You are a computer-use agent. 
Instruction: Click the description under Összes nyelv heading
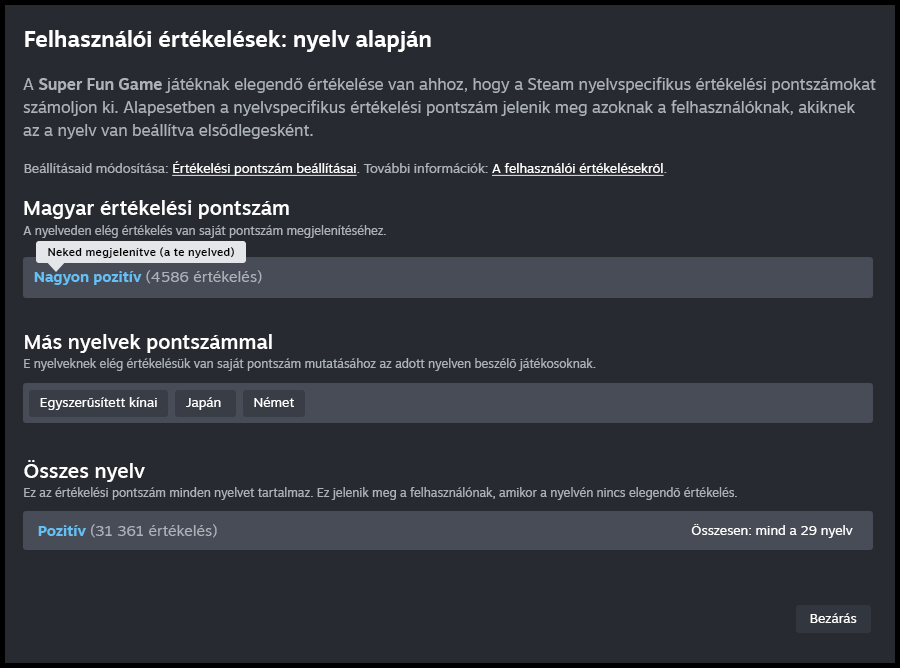tap(380, 493)
